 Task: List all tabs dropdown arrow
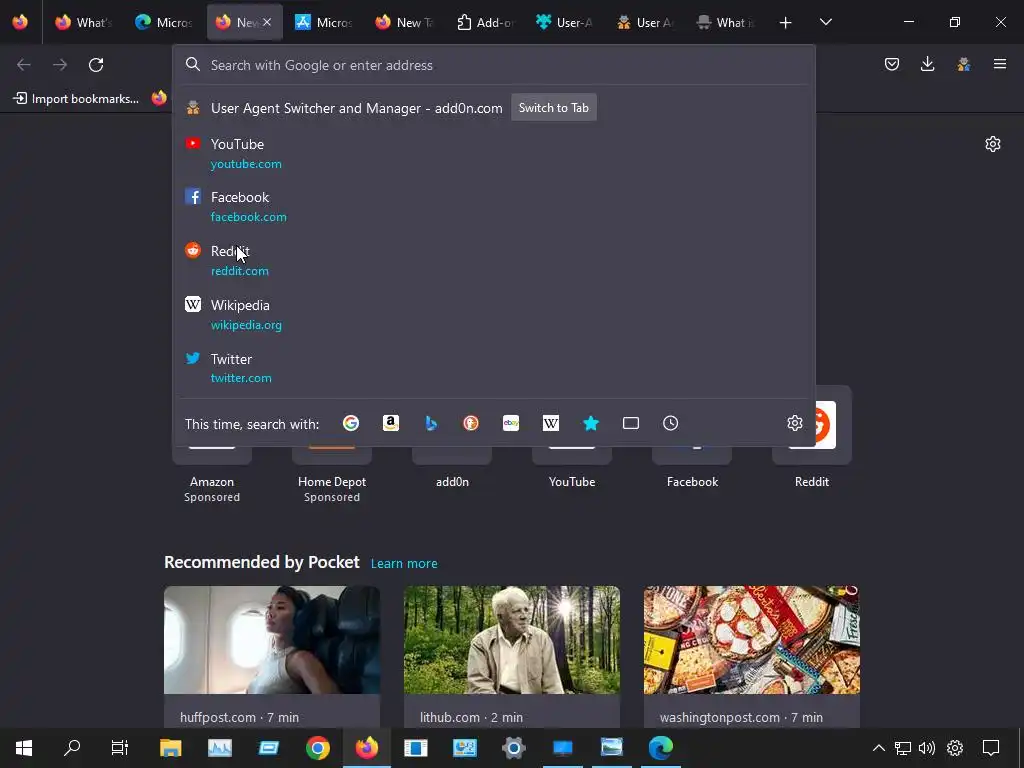825,22
